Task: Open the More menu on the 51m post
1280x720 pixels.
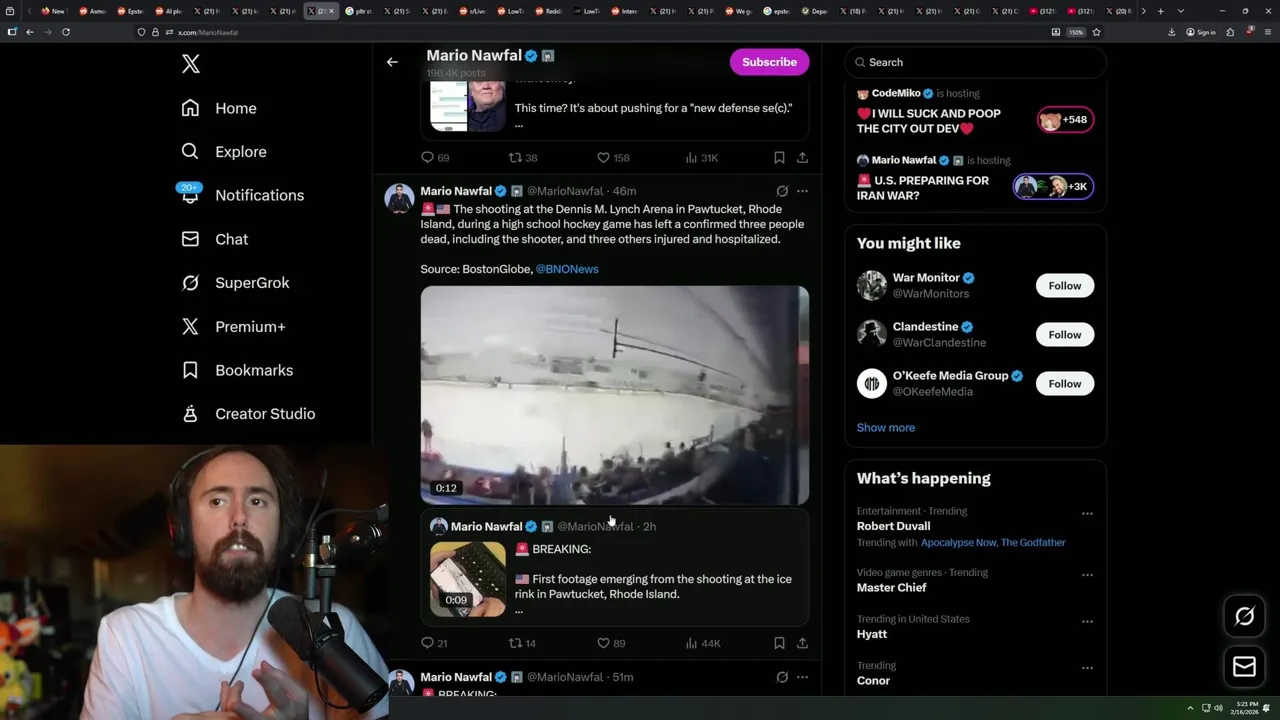Action: (x=802, y=677)
